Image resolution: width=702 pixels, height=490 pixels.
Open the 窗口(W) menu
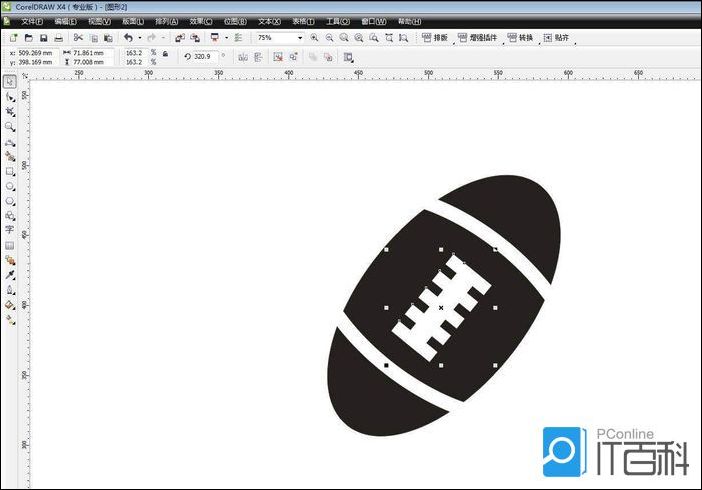(374, 21)
